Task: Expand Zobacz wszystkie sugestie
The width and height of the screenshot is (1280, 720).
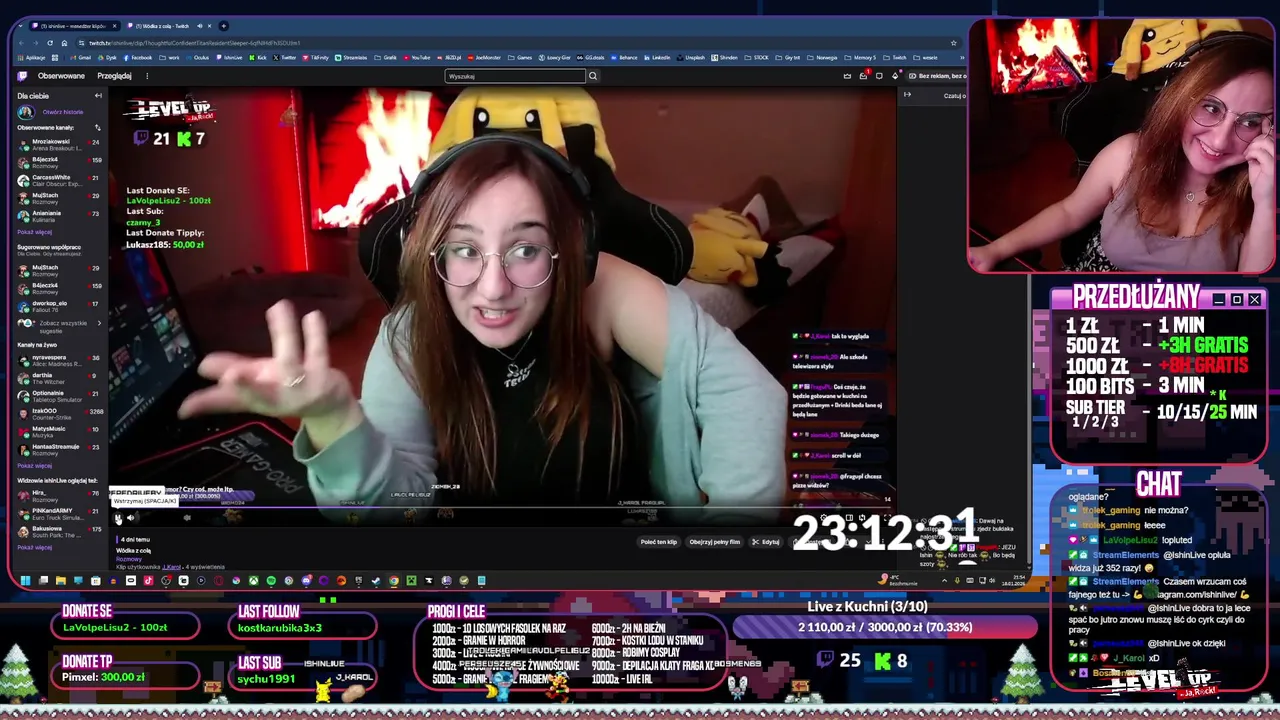Action: point(60,327)
